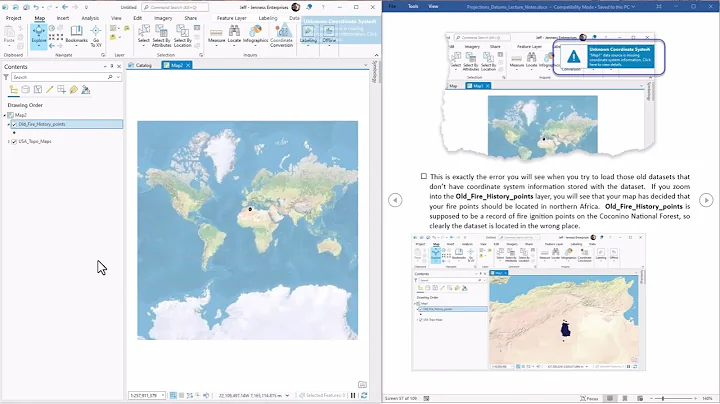Image resolution: width=720 pixels, height=404 pixels.
Task: Open the Infographics tool
Action: pos(255,34)
